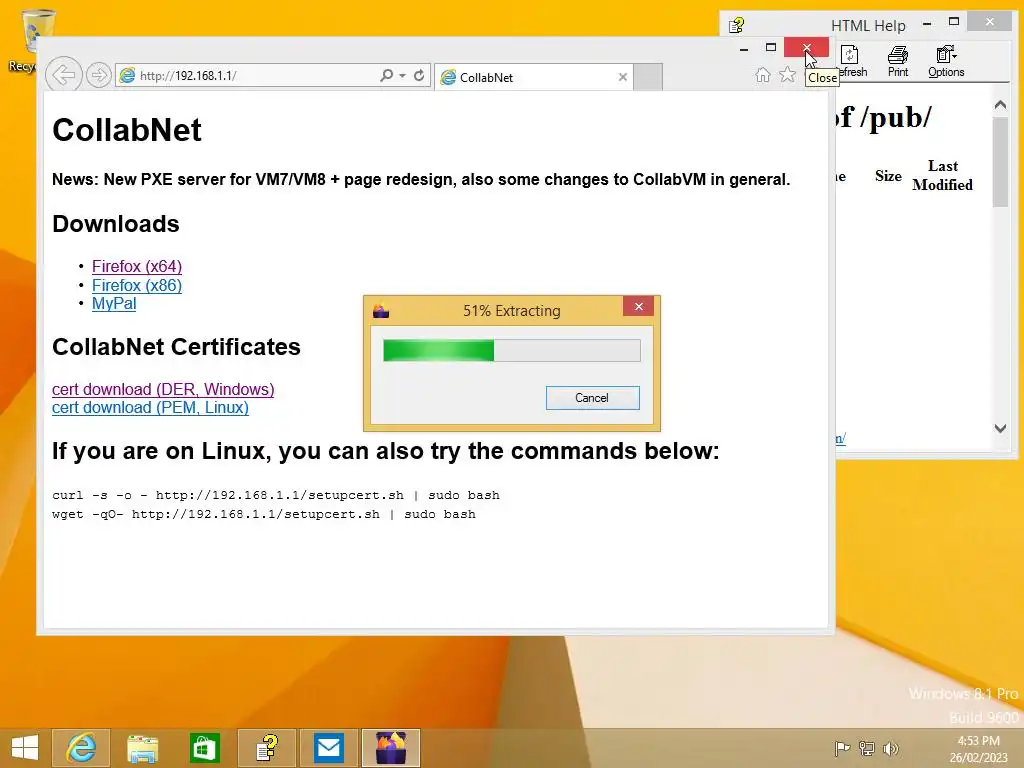Image resolution: width=1024 pixels, height=768 pixels.
Task: Go forward in Internet Explorer
Action: (99, 76)
